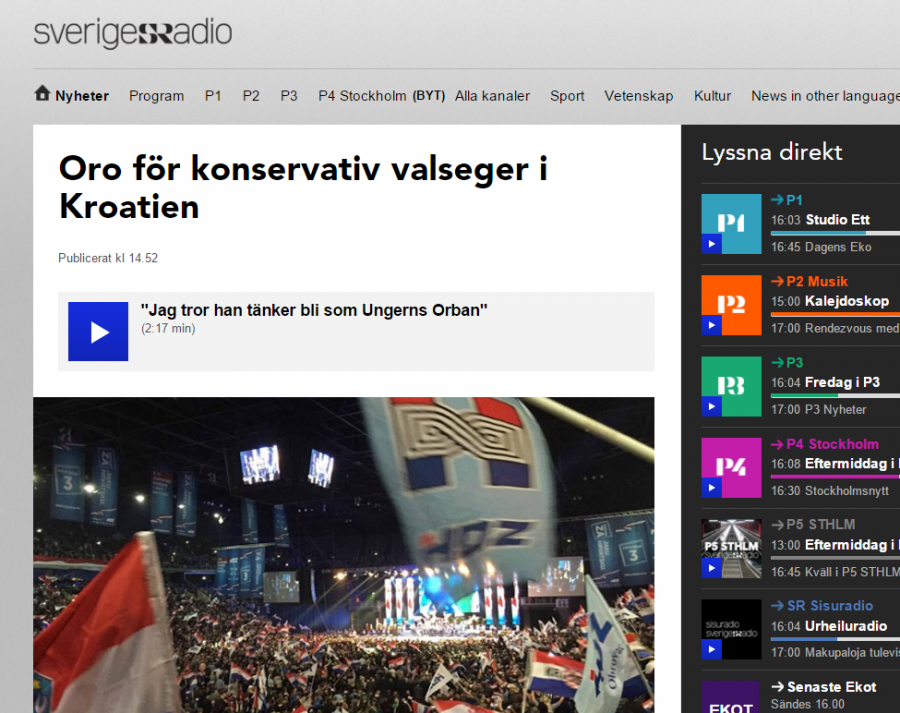Click the (BYT) channel switch link
900x713 pixels.
(429, 96)
